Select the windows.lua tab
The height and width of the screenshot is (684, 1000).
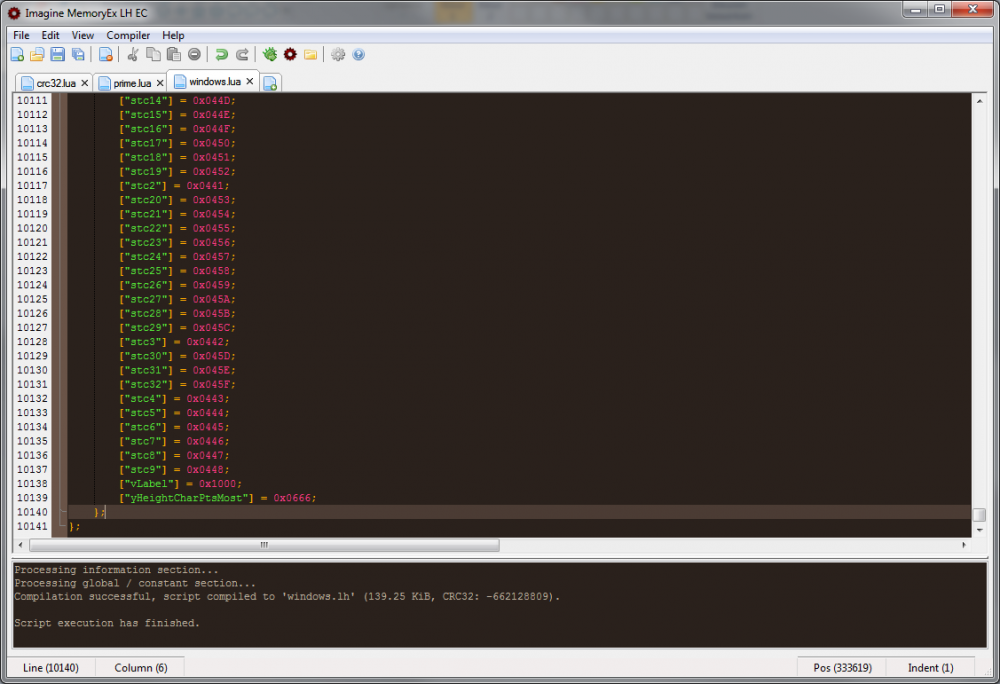point(213,81)
